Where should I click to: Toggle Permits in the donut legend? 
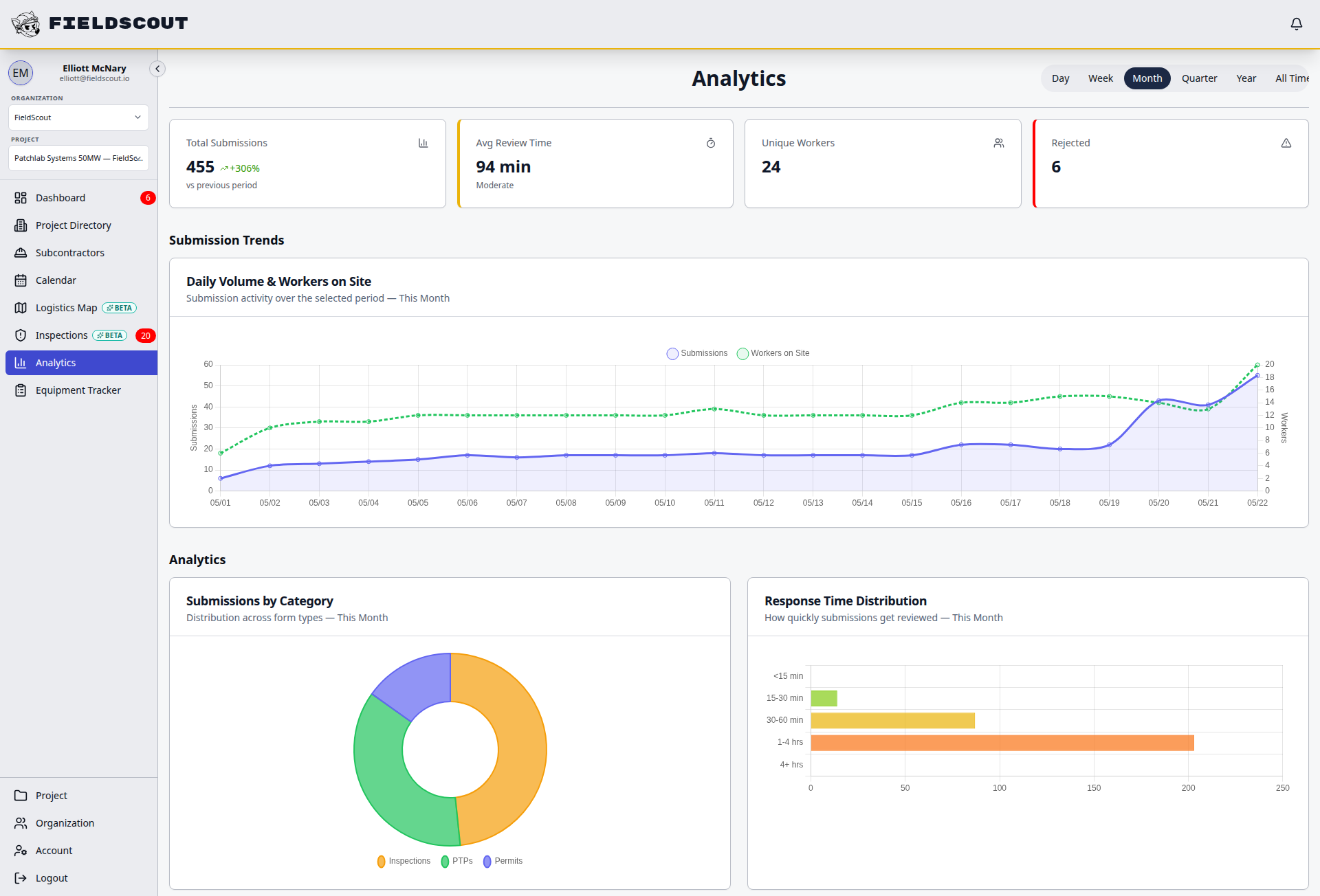click(503, 861)
